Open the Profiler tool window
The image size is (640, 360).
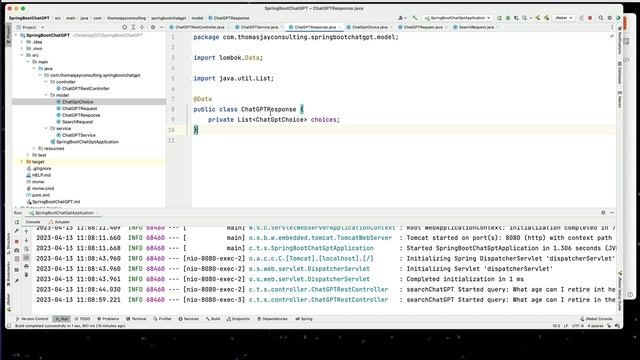tap(162, 319)
